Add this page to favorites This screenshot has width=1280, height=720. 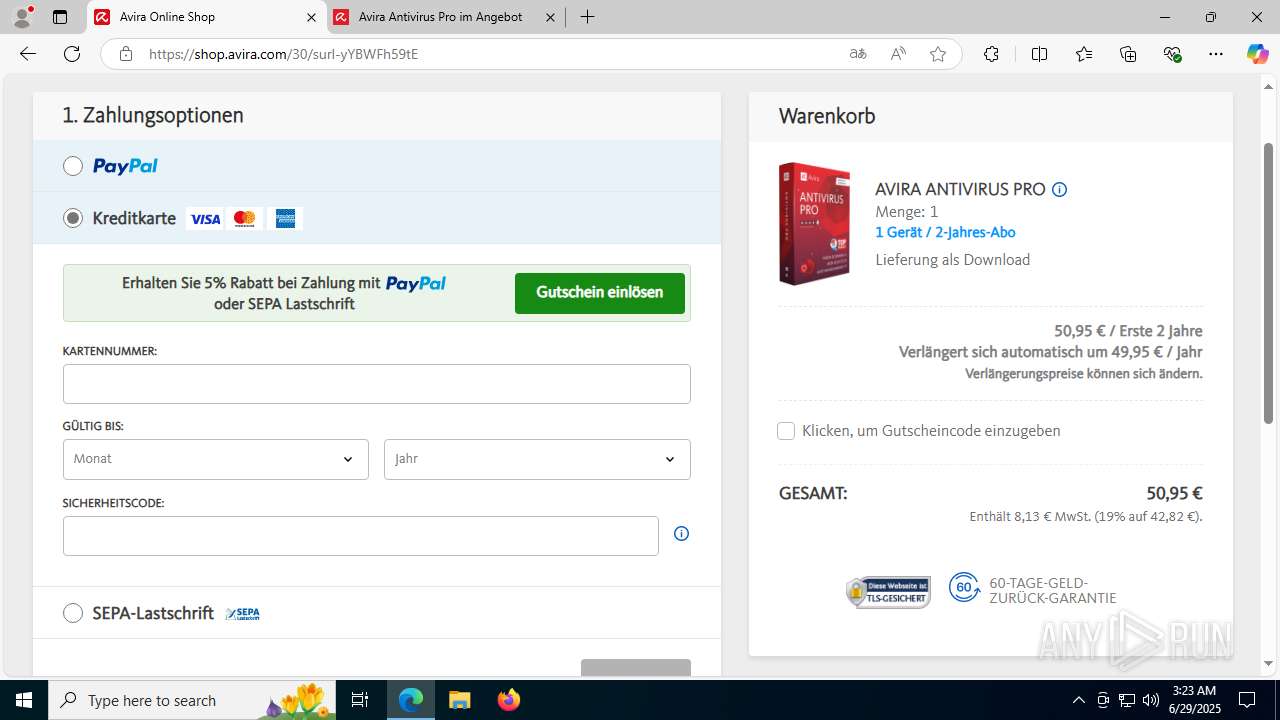tap(938, 54)
